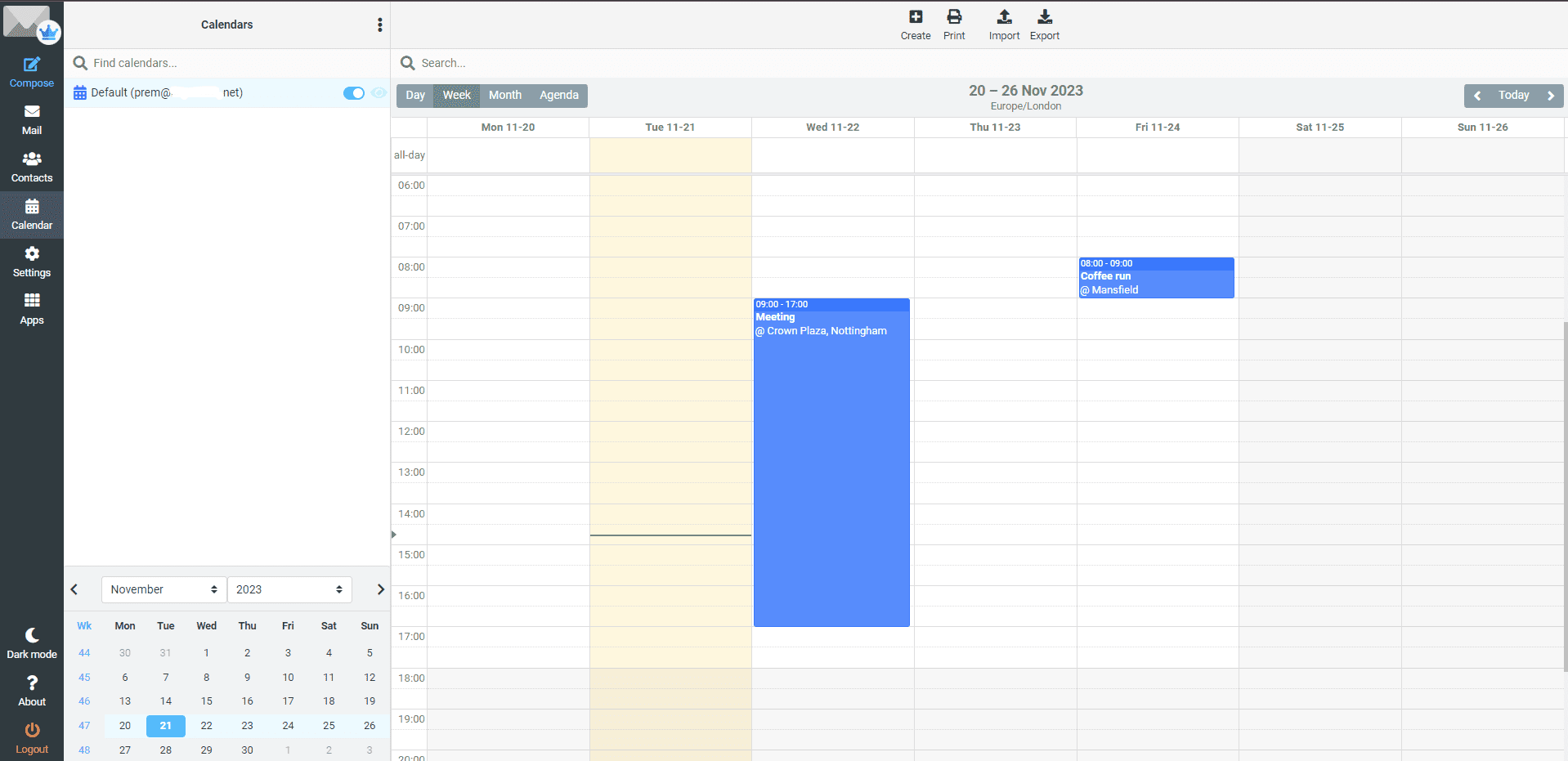Open Settings gear in the sidebar
Screen dimensions: 1568x761
(32, 262)
